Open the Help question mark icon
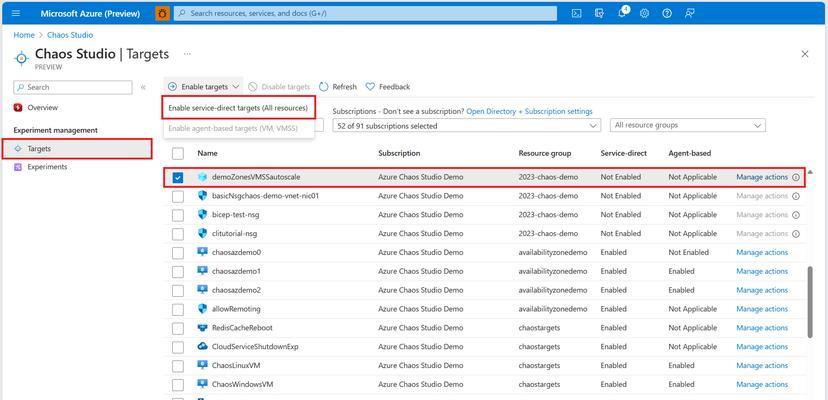The width and height of the screenshot is (828, 400). pyautogui.click(x=667, y=14)
